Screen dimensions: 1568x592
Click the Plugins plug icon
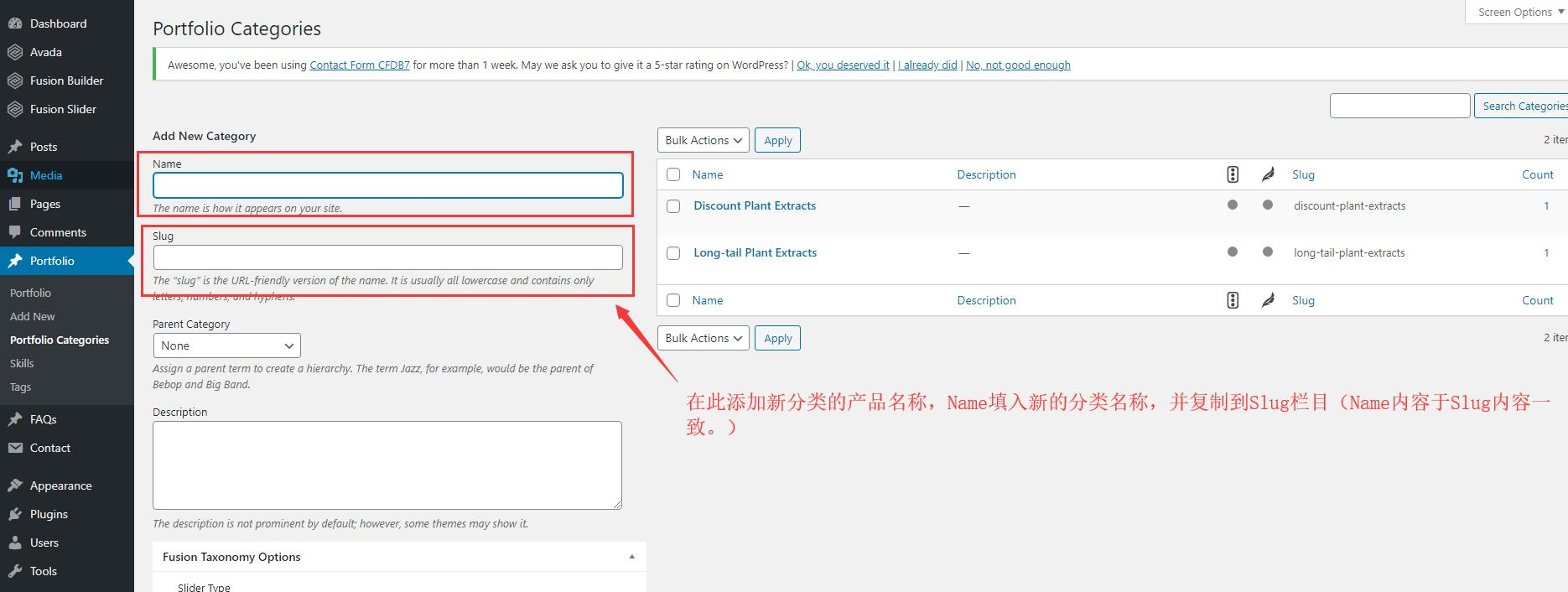click(x=15, y=514)
